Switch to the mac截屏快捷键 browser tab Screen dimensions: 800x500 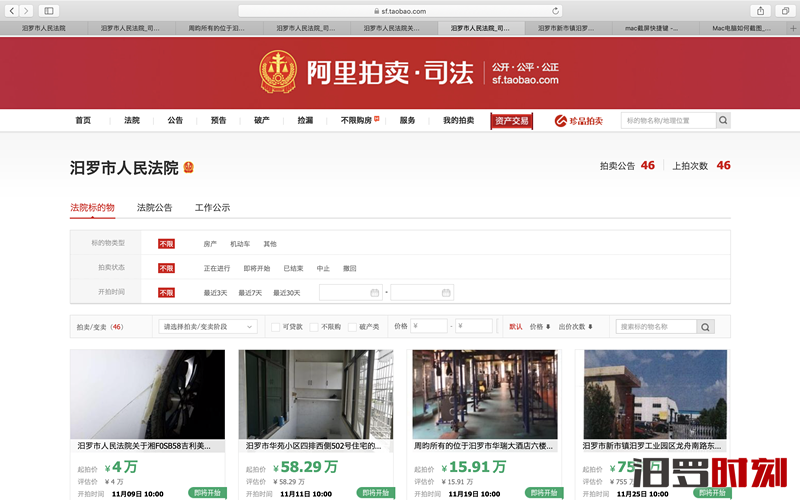click(656, 29)
